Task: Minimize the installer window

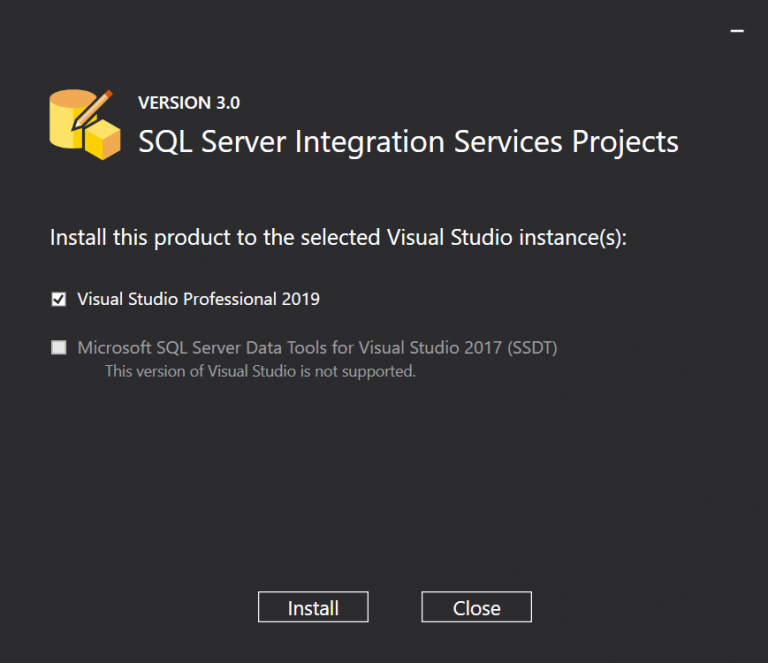Action: tap(737, 31)
